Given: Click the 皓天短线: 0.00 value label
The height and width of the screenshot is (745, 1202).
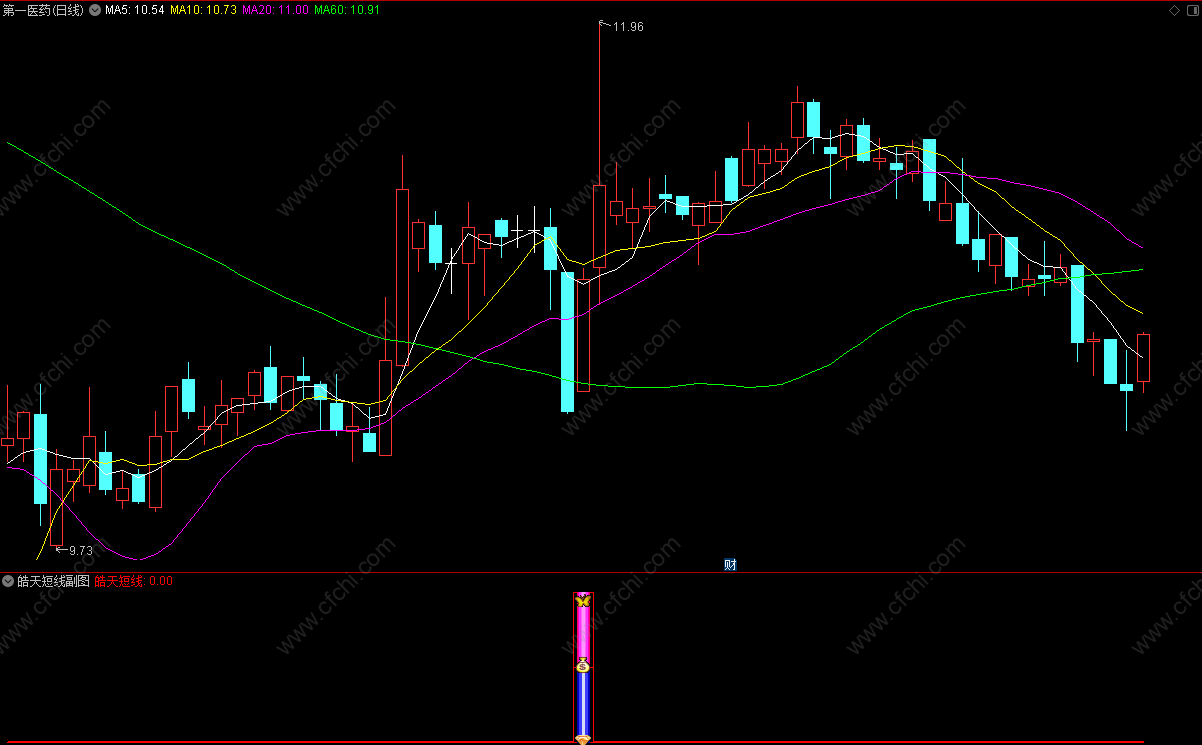Looking at the screenshot, I should [133, 581].
